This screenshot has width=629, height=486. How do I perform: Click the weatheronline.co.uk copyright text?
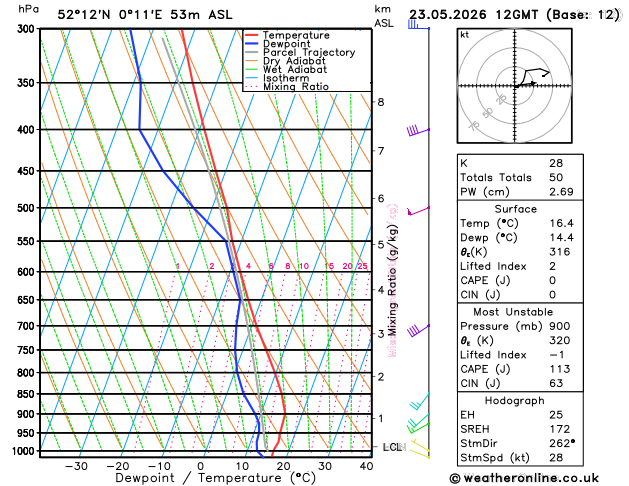[x=524, y=478]
